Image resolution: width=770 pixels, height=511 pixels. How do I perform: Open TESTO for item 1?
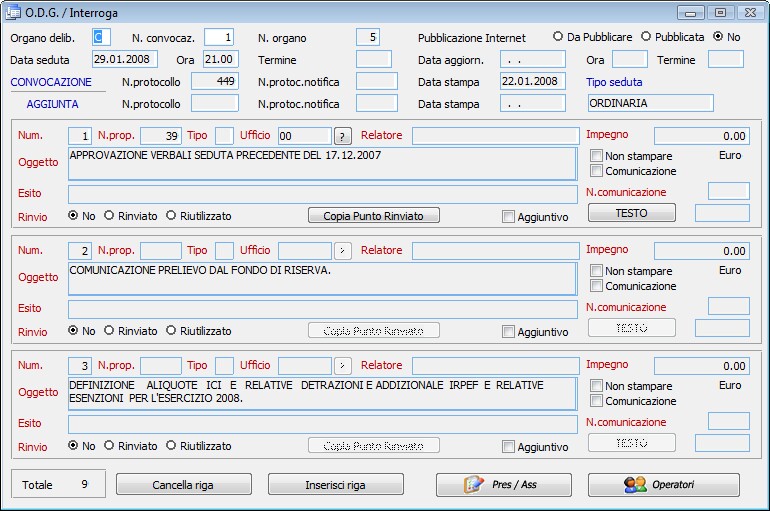pyautogui.click(x=631, y=213)
